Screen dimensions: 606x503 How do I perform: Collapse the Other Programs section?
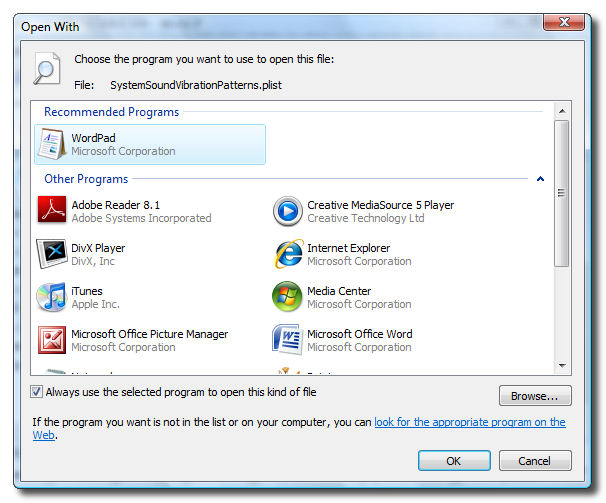tap(540, 179)
